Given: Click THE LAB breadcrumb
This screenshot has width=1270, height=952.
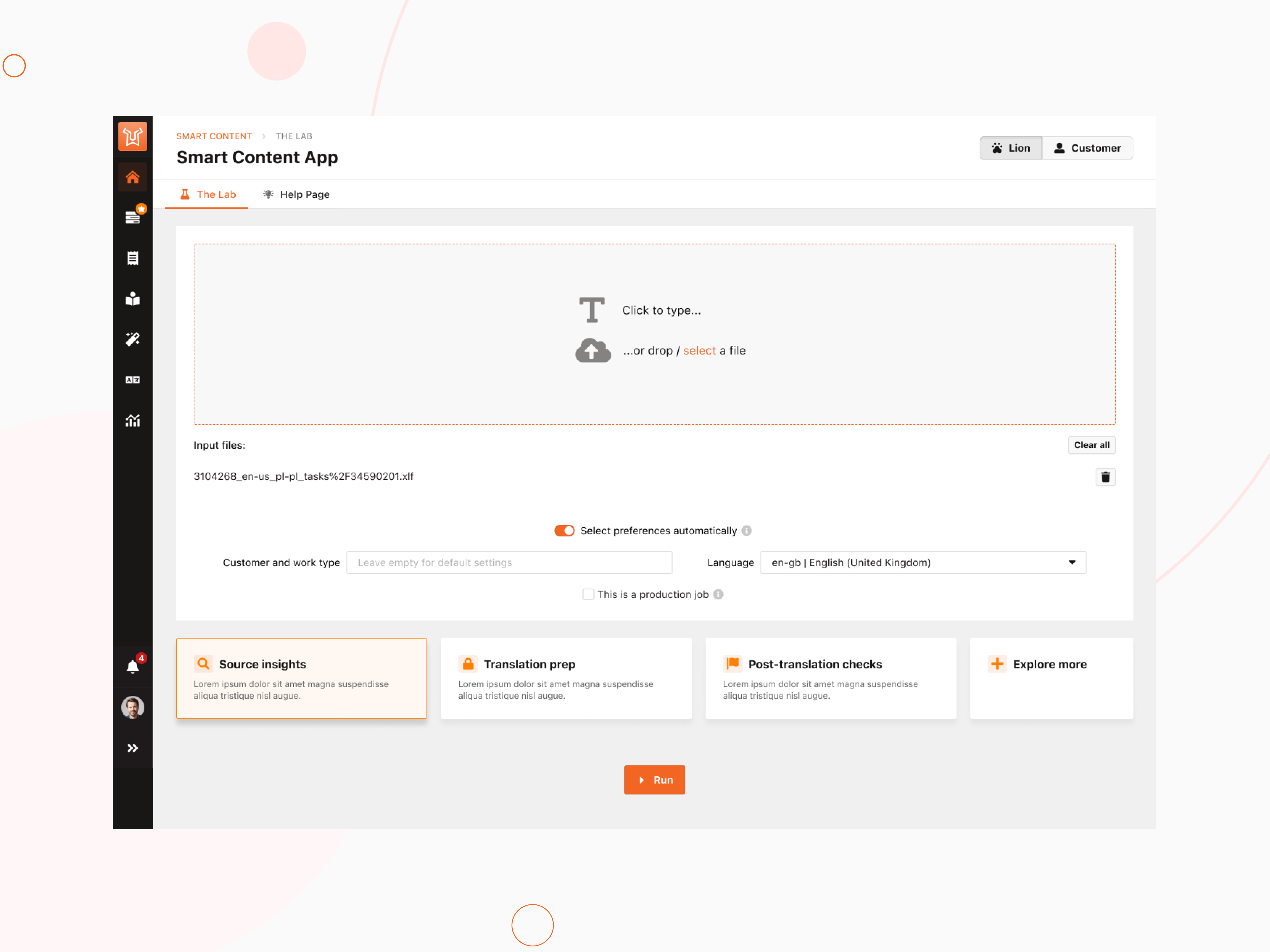Looking at the screenshot, I should tap(294, 137).
